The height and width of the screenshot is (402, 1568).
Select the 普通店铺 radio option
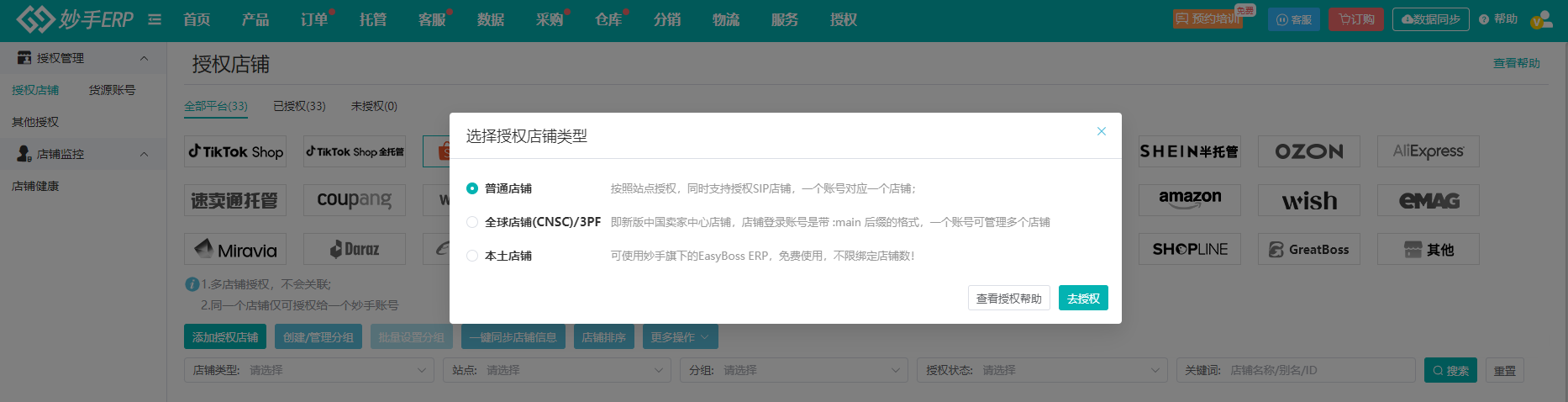click(472, 188)
